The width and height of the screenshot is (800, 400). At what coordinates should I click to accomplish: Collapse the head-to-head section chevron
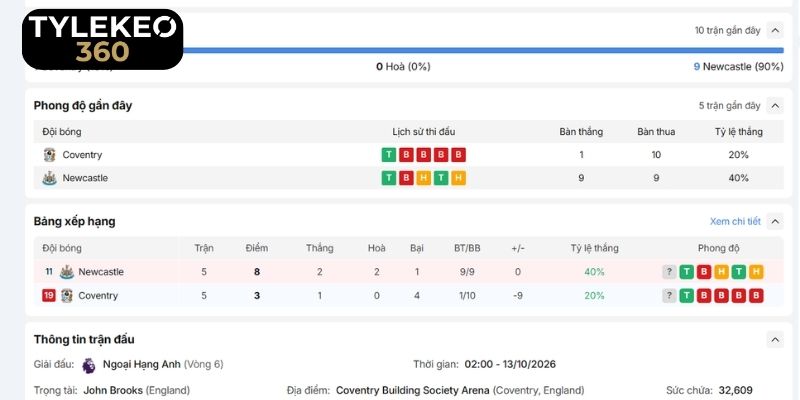click(774, 31)
